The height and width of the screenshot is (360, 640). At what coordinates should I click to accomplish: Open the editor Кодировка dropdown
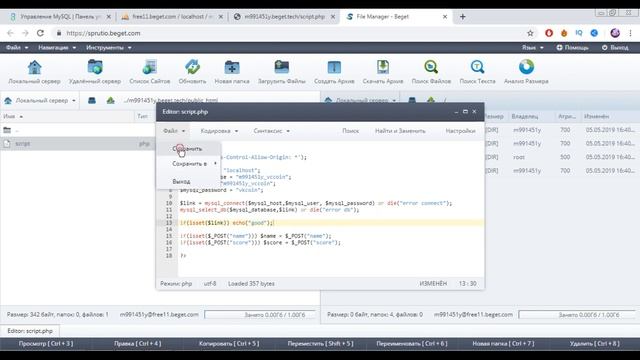click(219, 131)
